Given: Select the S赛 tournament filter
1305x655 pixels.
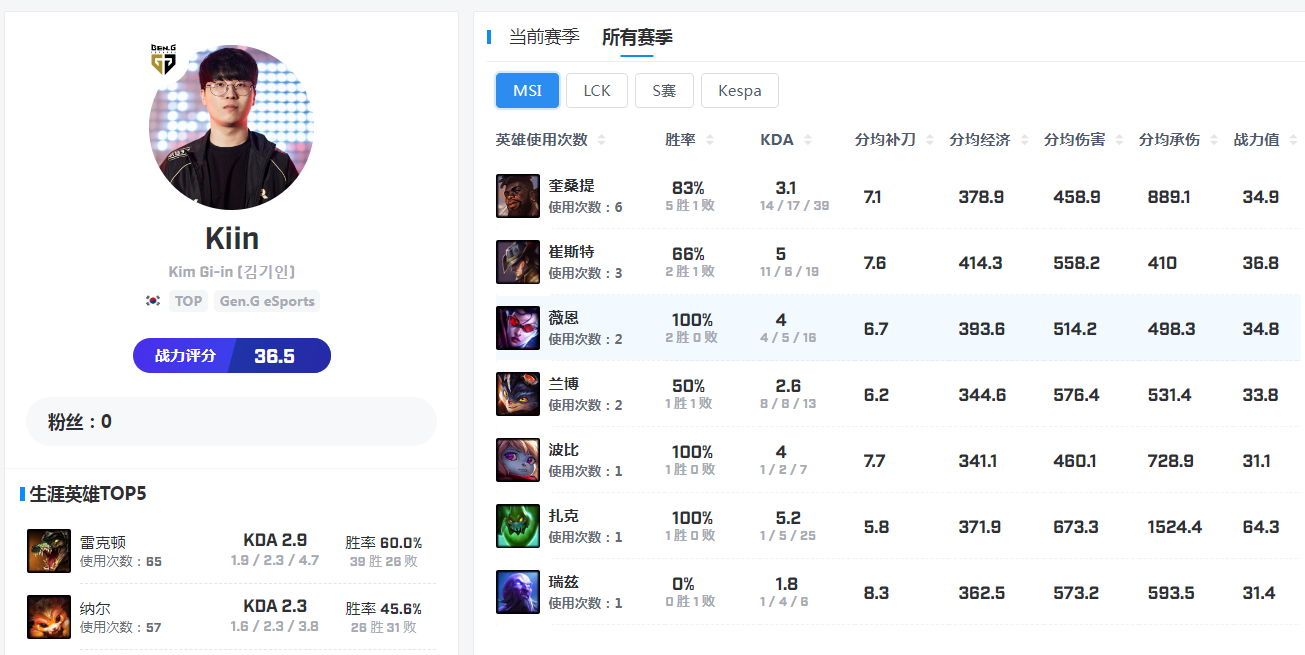Looking at the screenshot, I should click(664, 90).
